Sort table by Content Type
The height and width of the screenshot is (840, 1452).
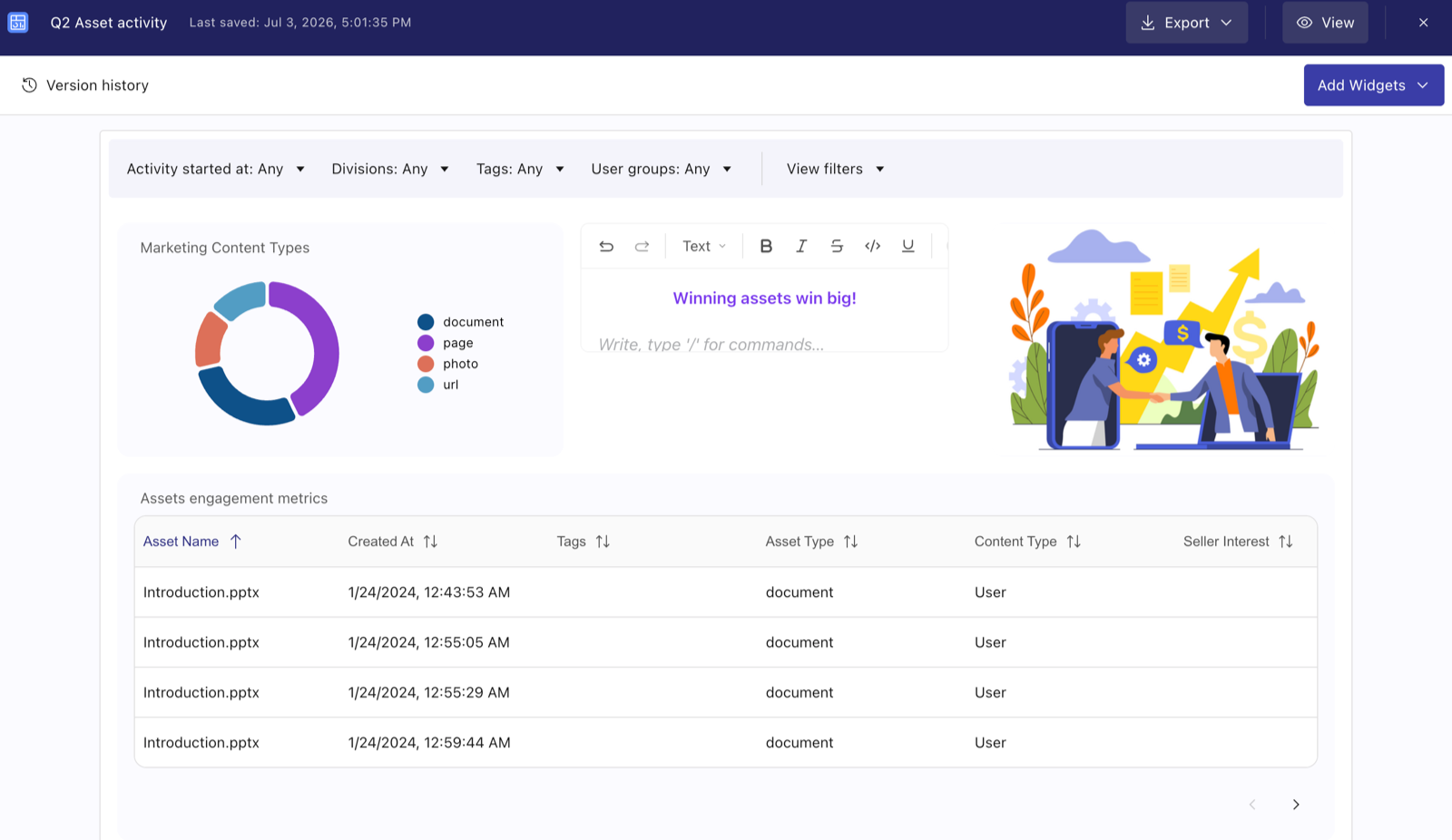(1074, 542)
